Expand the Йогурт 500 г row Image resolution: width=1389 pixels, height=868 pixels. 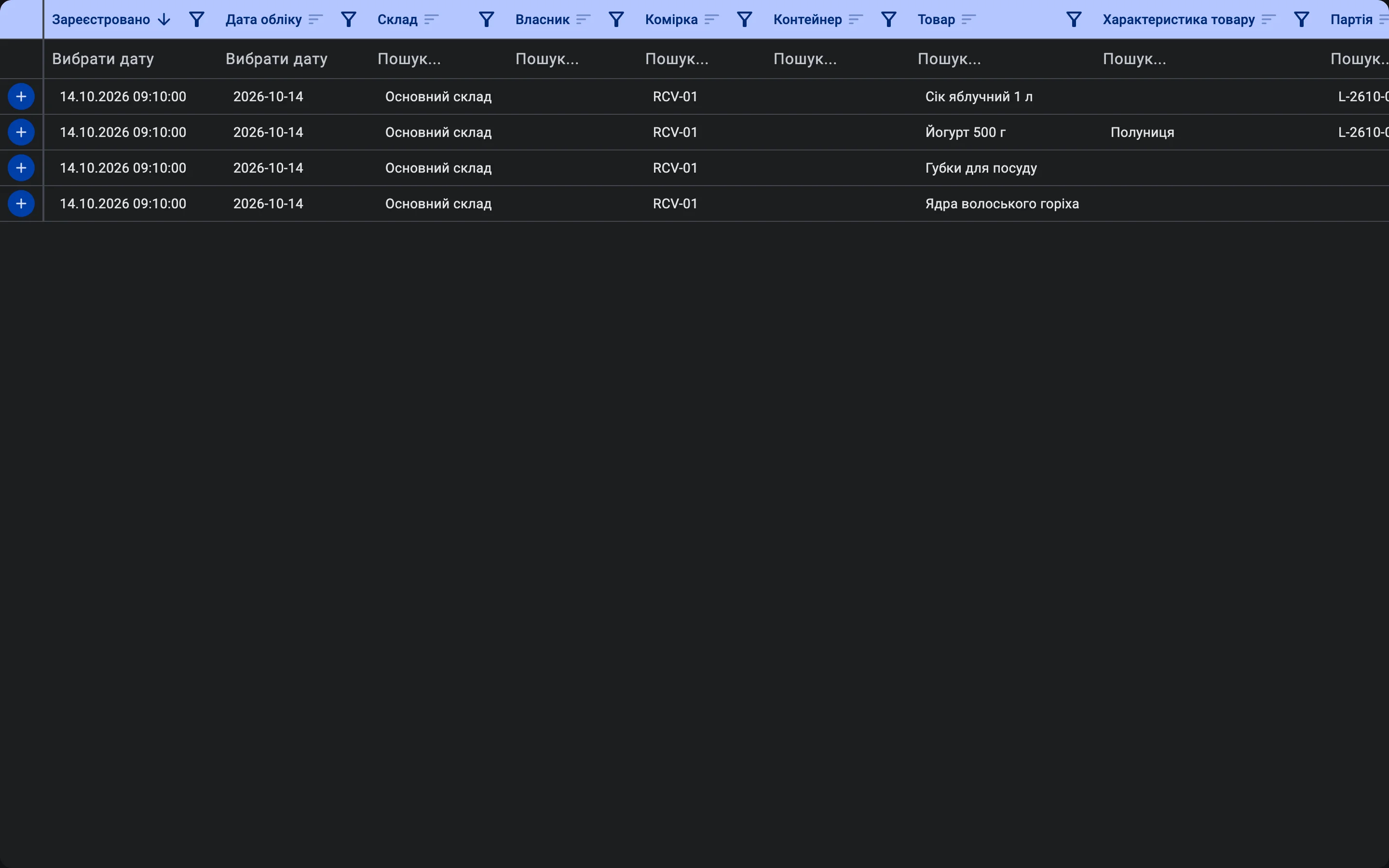[x=21, y=132]
